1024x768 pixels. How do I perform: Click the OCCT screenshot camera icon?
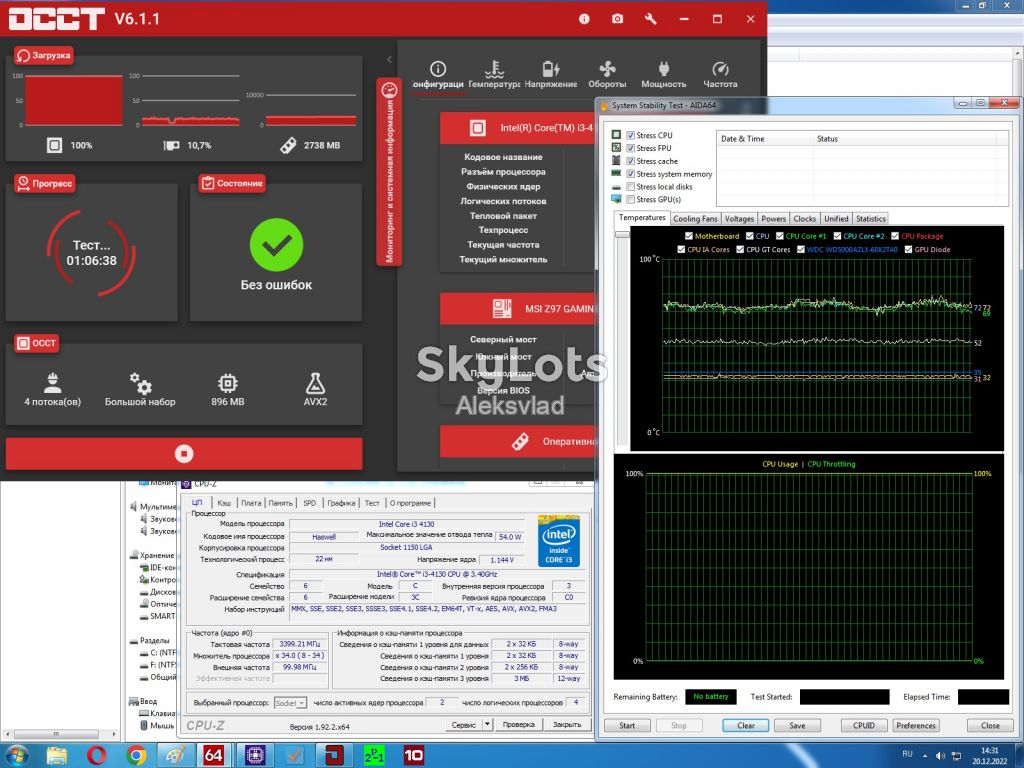617,19
